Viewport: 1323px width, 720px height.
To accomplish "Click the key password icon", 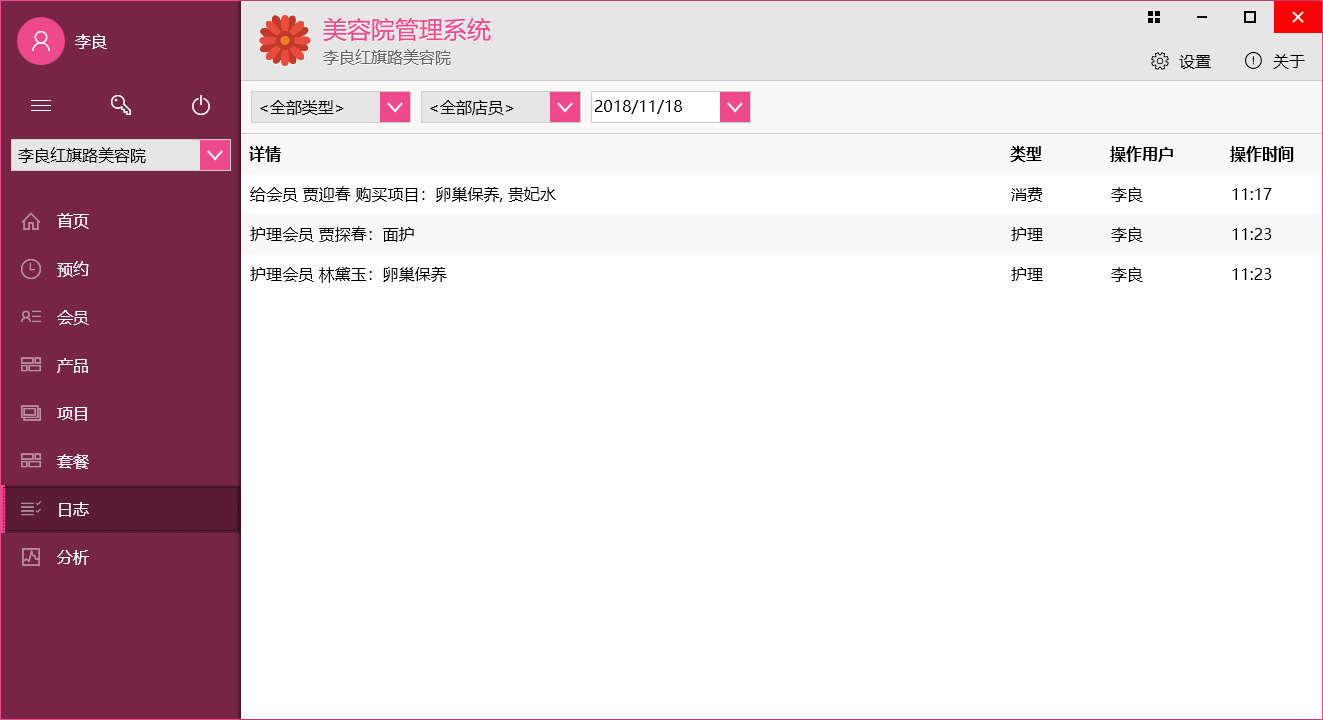I will click(121, 106).
